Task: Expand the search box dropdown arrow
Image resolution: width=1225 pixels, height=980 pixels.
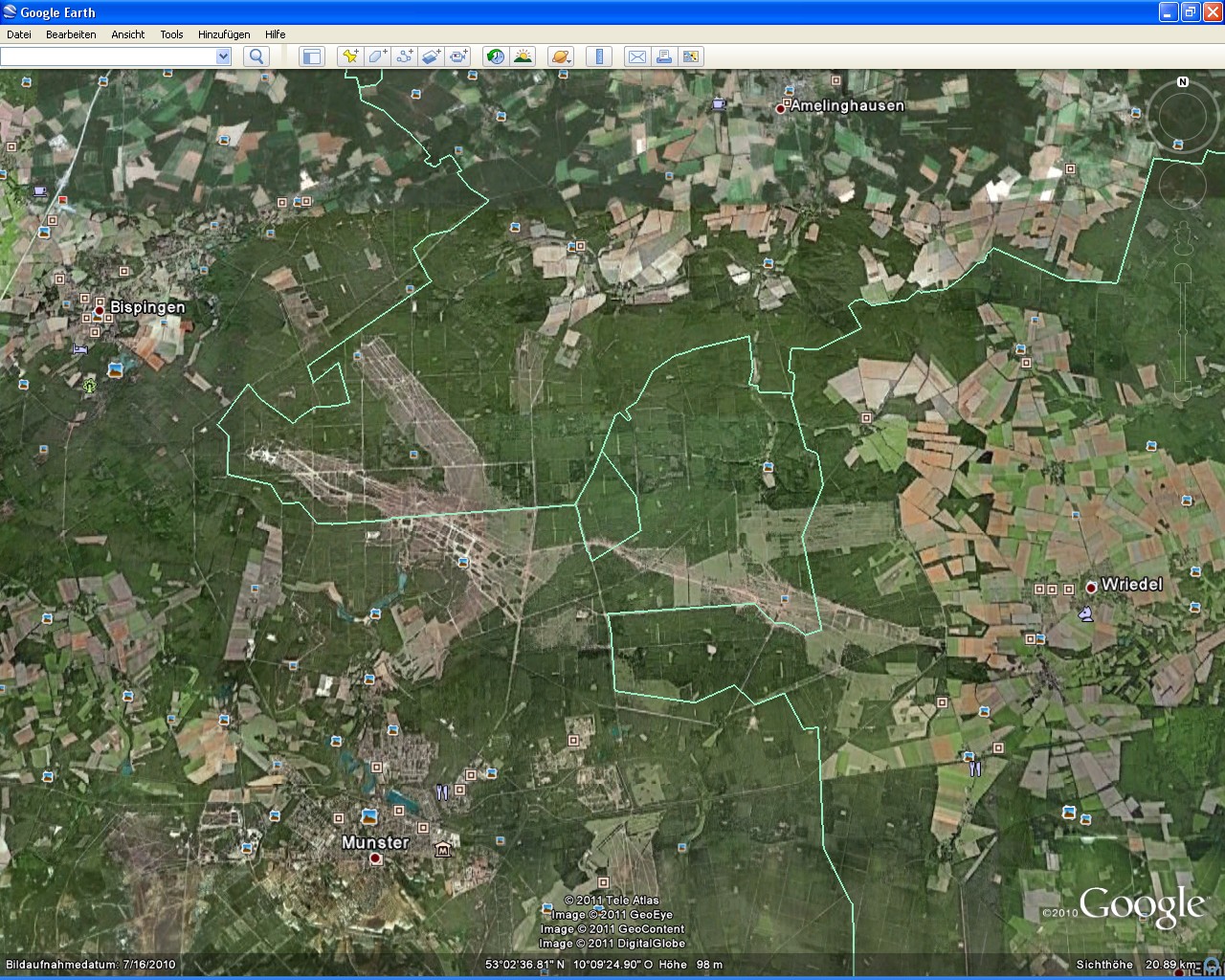Action: [x=223, y=56]
